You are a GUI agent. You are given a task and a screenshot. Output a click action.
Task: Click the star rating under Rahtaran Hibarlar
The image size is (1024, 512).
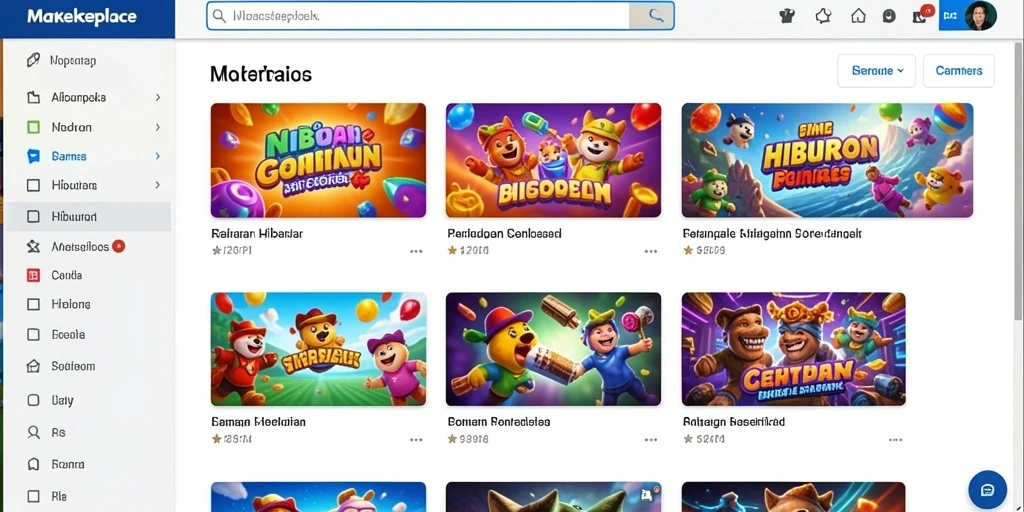232,250
